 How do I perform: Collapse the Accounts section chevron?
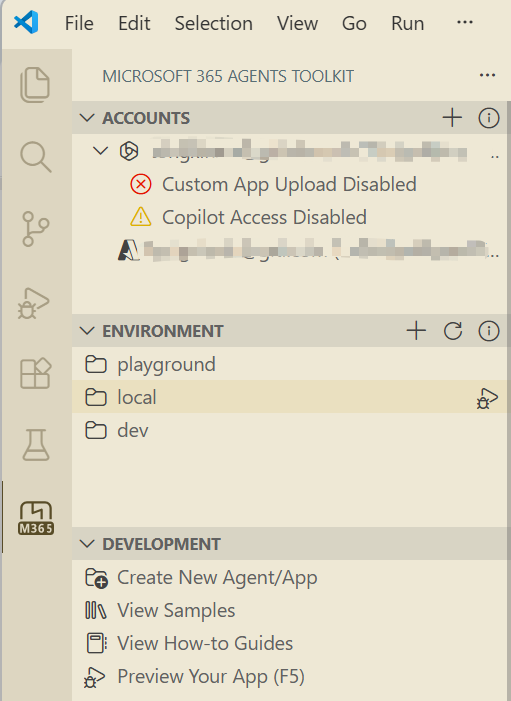[87, 118]
